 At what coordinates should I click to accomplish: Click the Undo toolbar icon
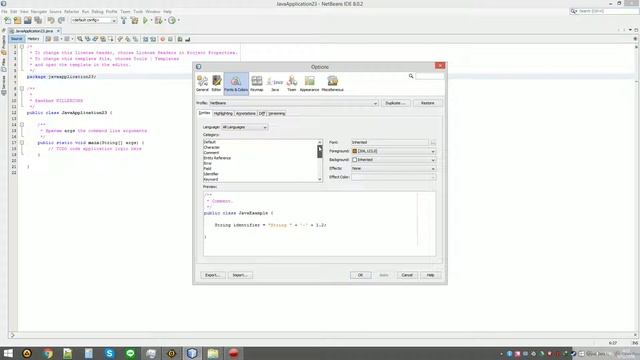51,20
